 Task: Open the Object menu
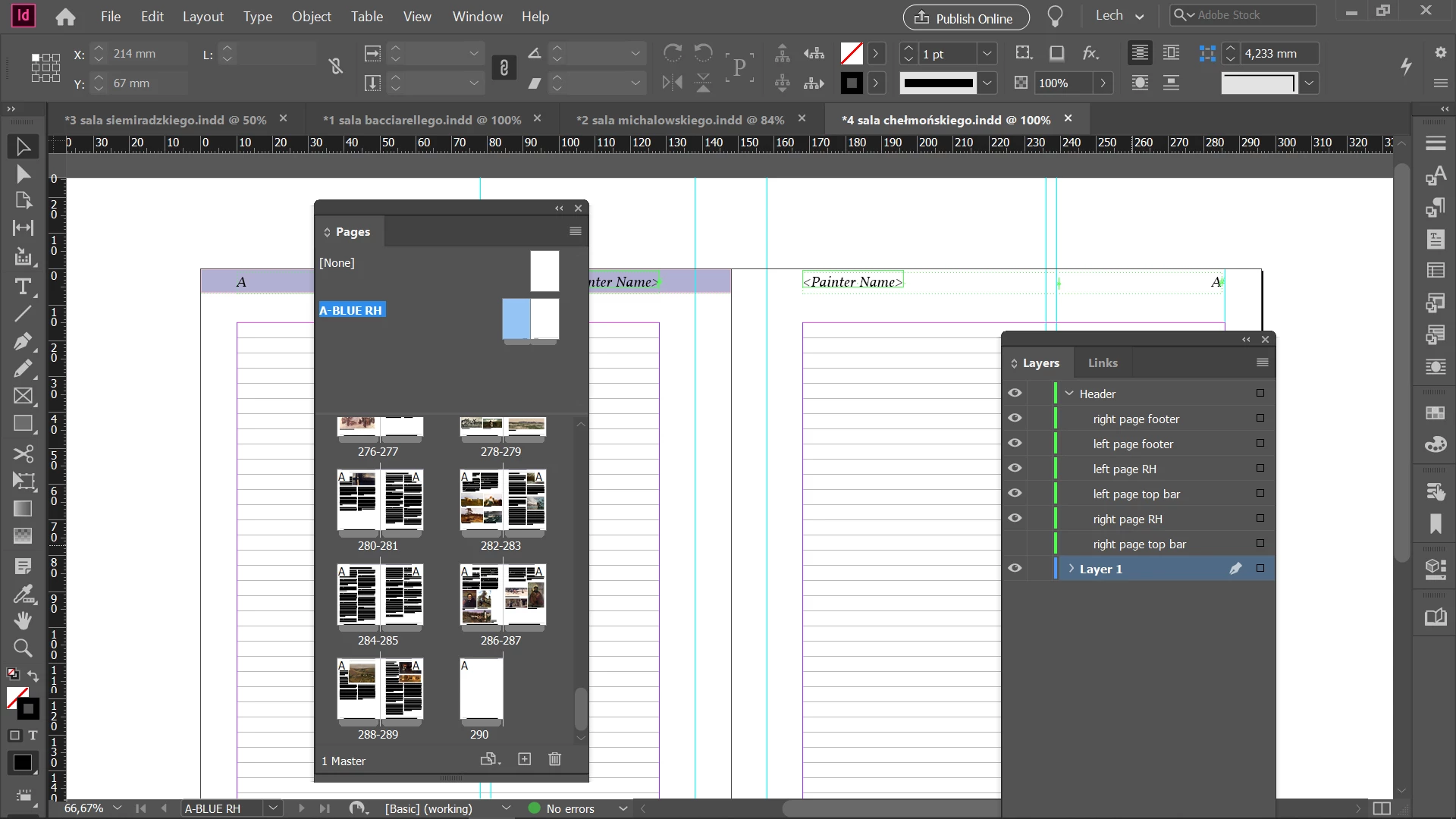point(311,17)
